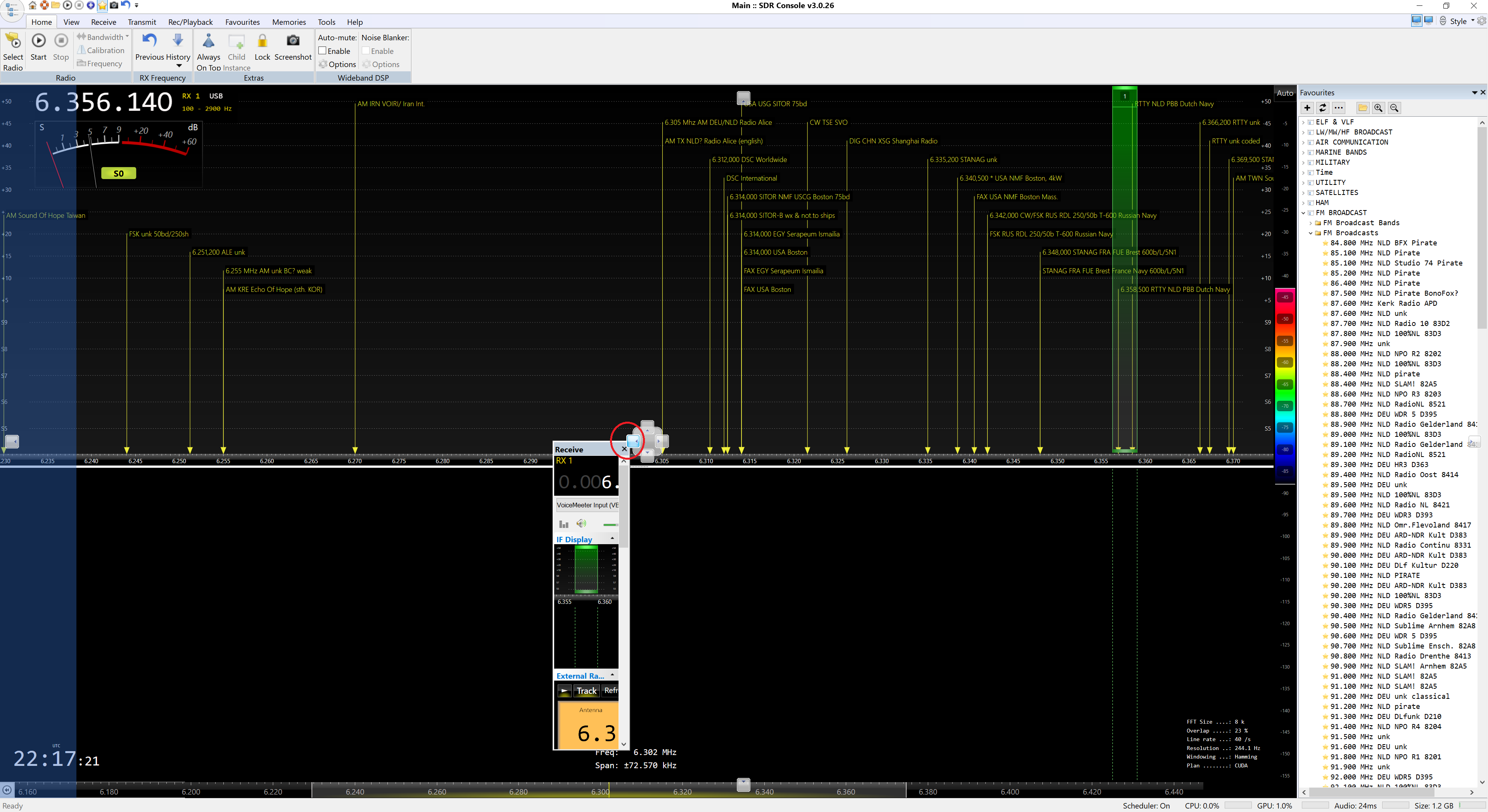
Task: Click the Select Radio icon
Action: [13, 41]
